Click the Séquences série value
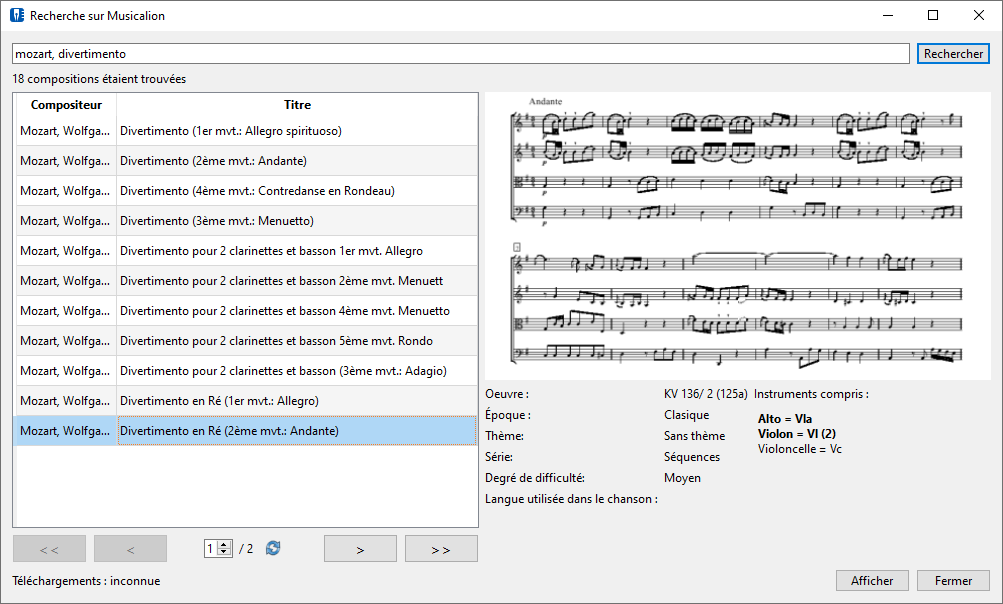1003x604 pixels. click(x=692, y=457)
